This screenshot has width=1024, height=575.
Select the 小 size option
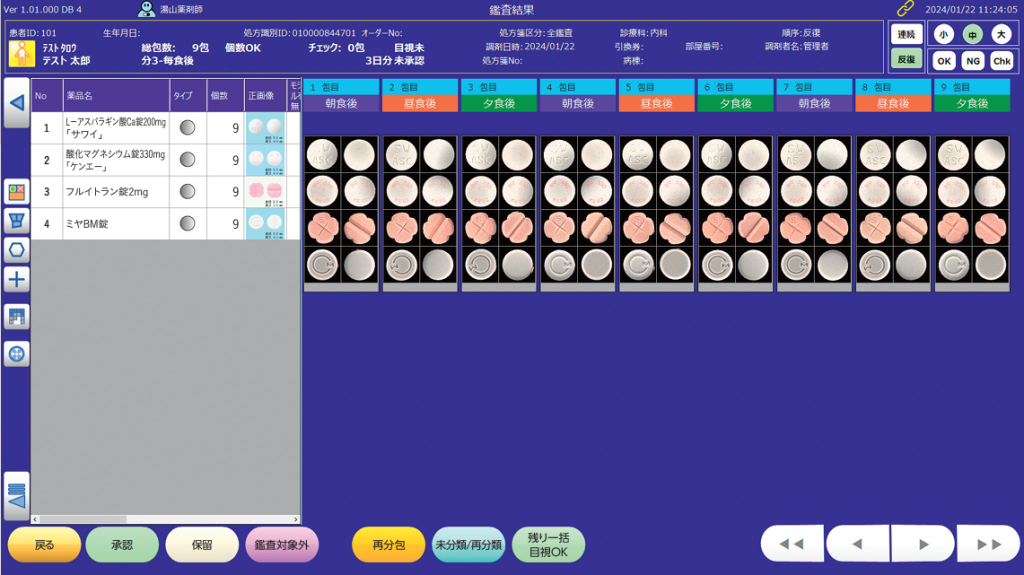pyautogui.click(x=944, y=34)
